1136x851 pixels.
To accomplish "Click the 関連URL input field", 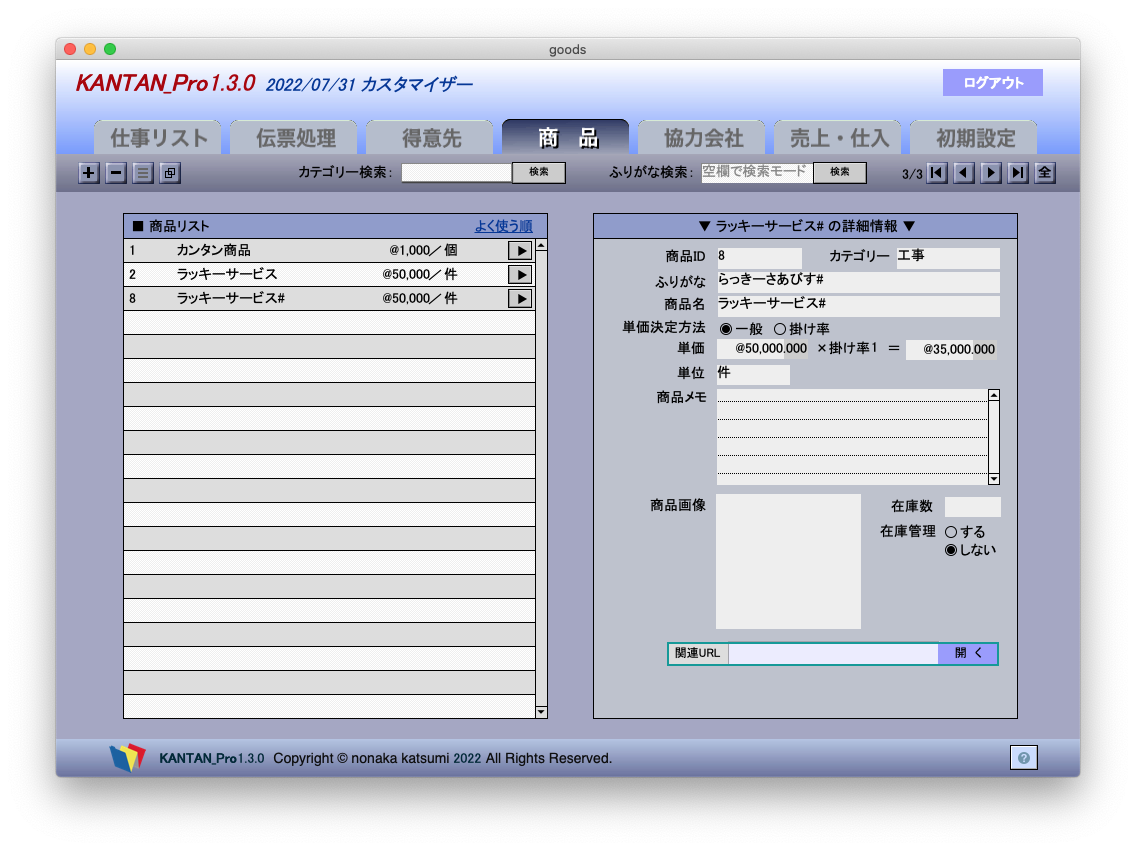I will [833, 653].
